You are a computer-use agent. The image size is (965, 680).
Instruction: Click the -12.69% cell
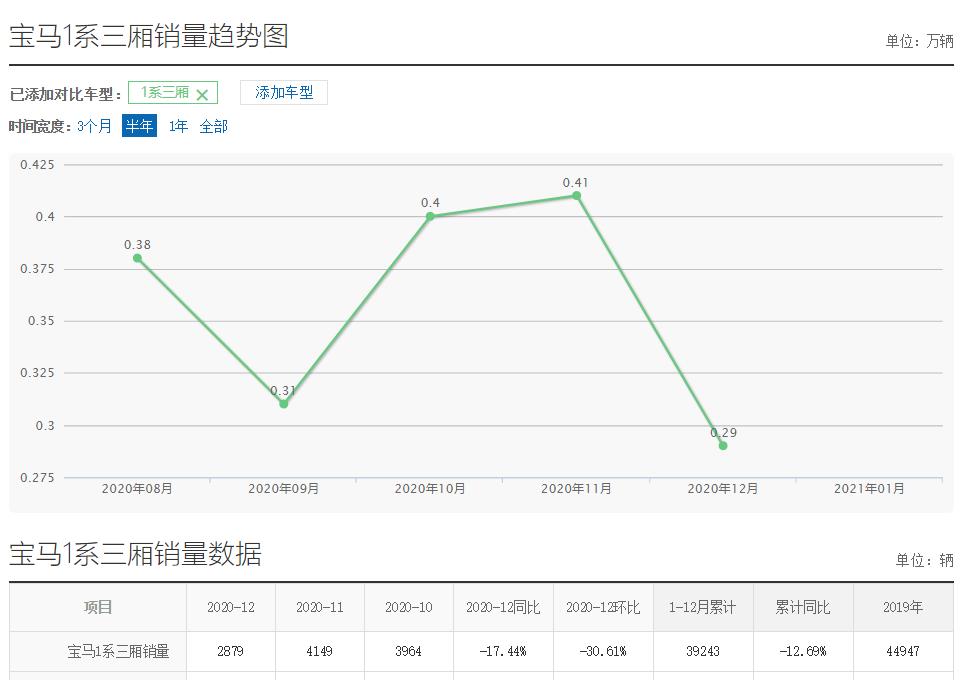pyautogui.click(x=803, y=651)
